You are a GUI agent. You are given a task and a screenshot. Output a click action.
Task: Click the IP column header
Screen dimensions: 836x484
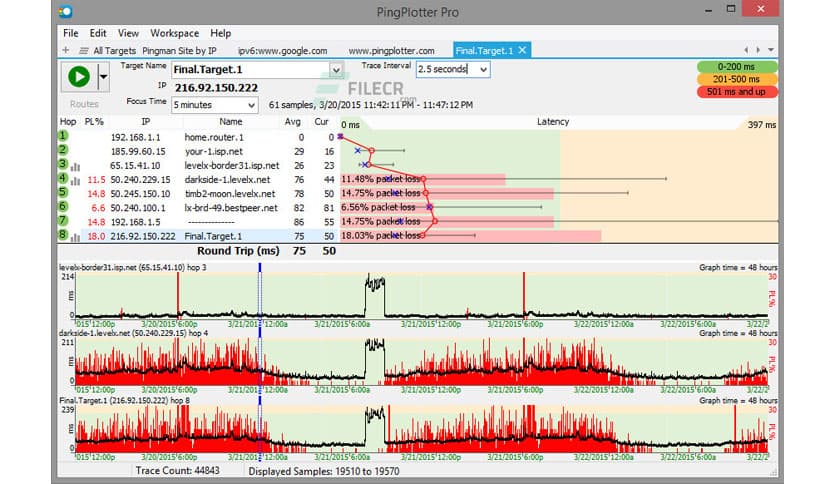coord(145,122)
